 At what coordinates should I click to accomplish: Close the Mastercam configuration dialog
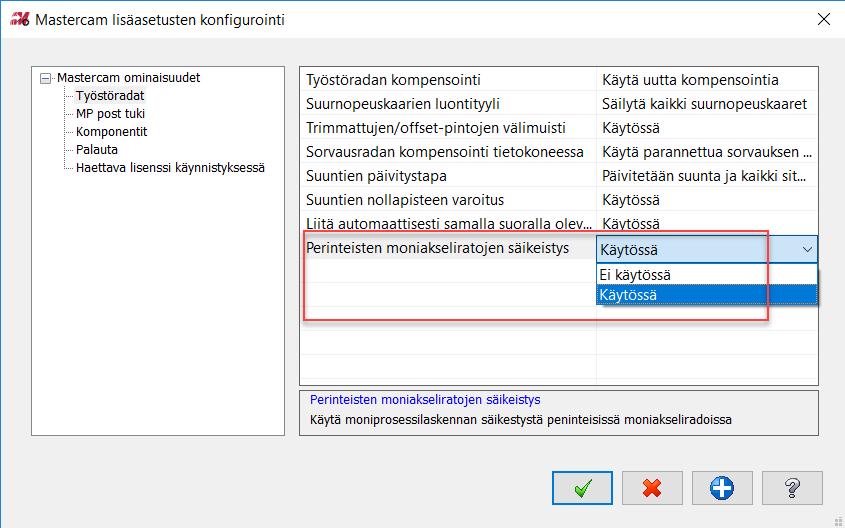tap(823, 19)
